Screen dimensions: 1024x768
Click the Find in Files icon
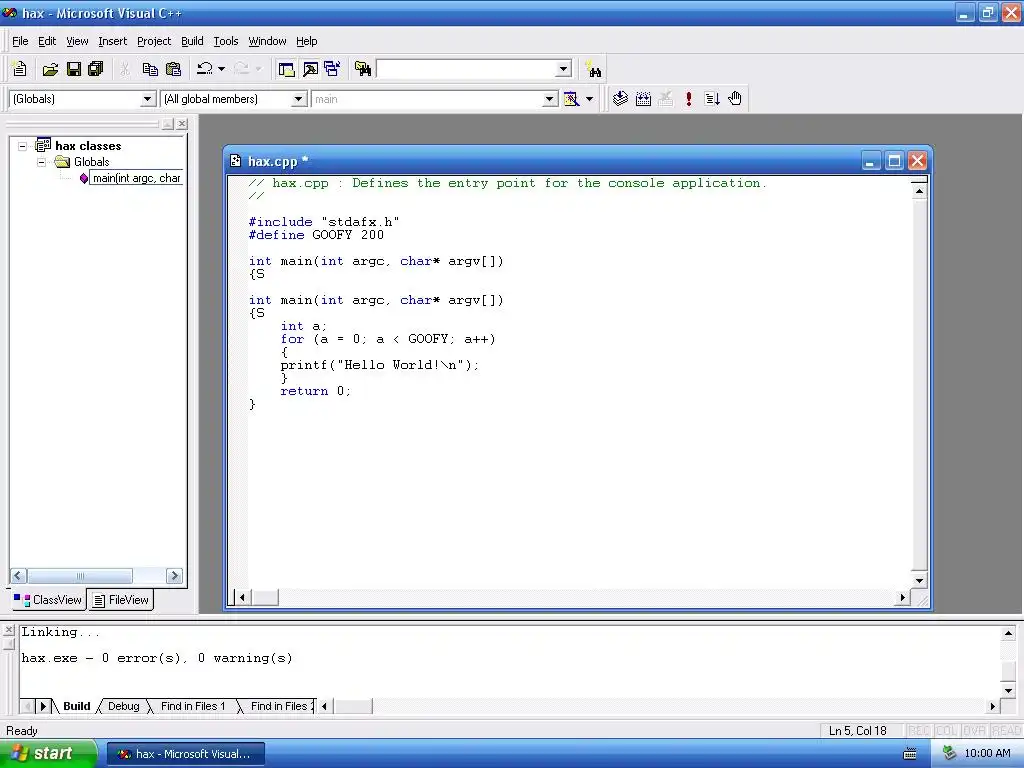[363, 69]
